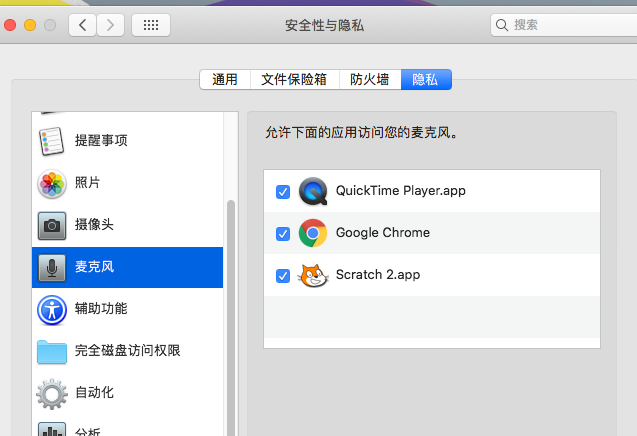Click the Scratch 2.app name
637x436 pixels.
pos(378,275)
